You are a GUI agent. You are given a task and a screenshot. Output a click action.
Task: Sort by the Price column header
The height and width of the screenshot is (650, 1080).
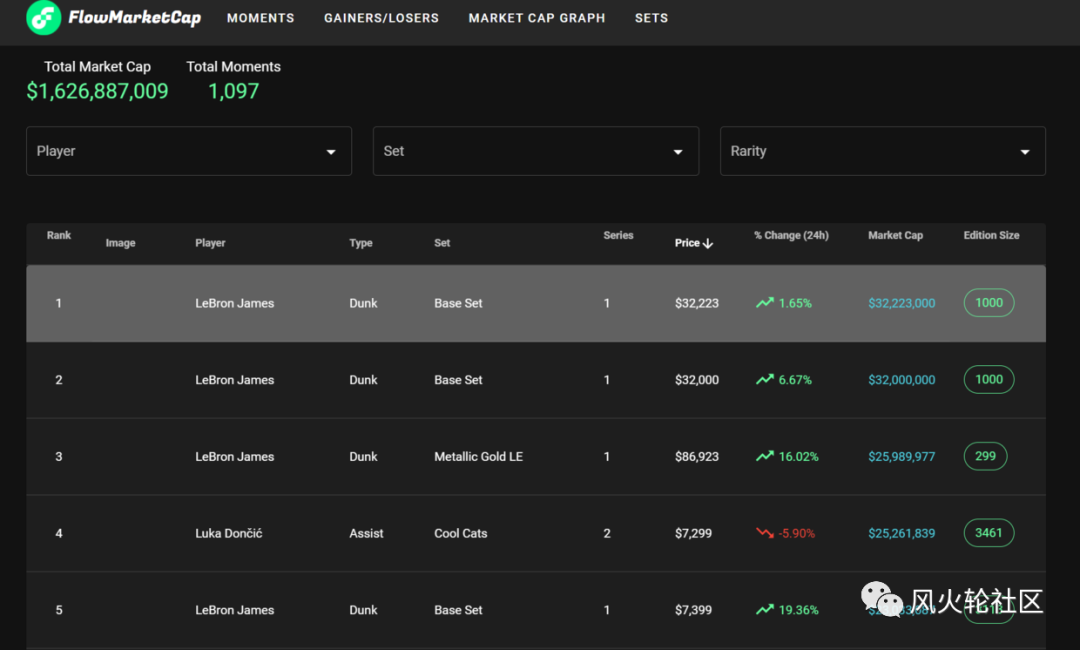tap(687, 243)
